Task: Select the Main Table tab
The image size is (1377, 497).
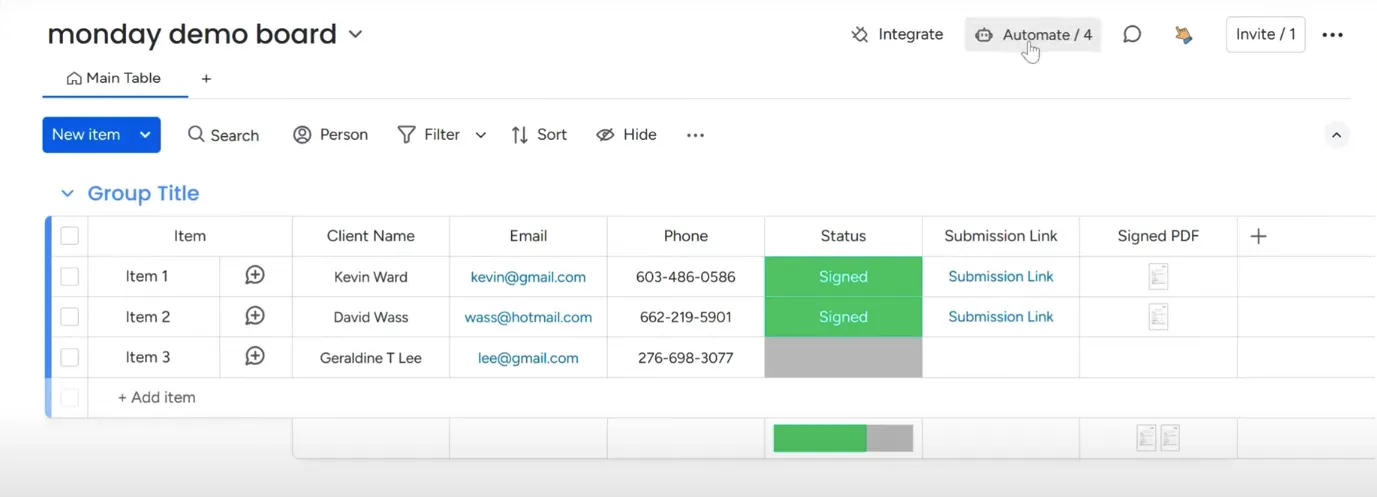Action: (x=114, y=78)
